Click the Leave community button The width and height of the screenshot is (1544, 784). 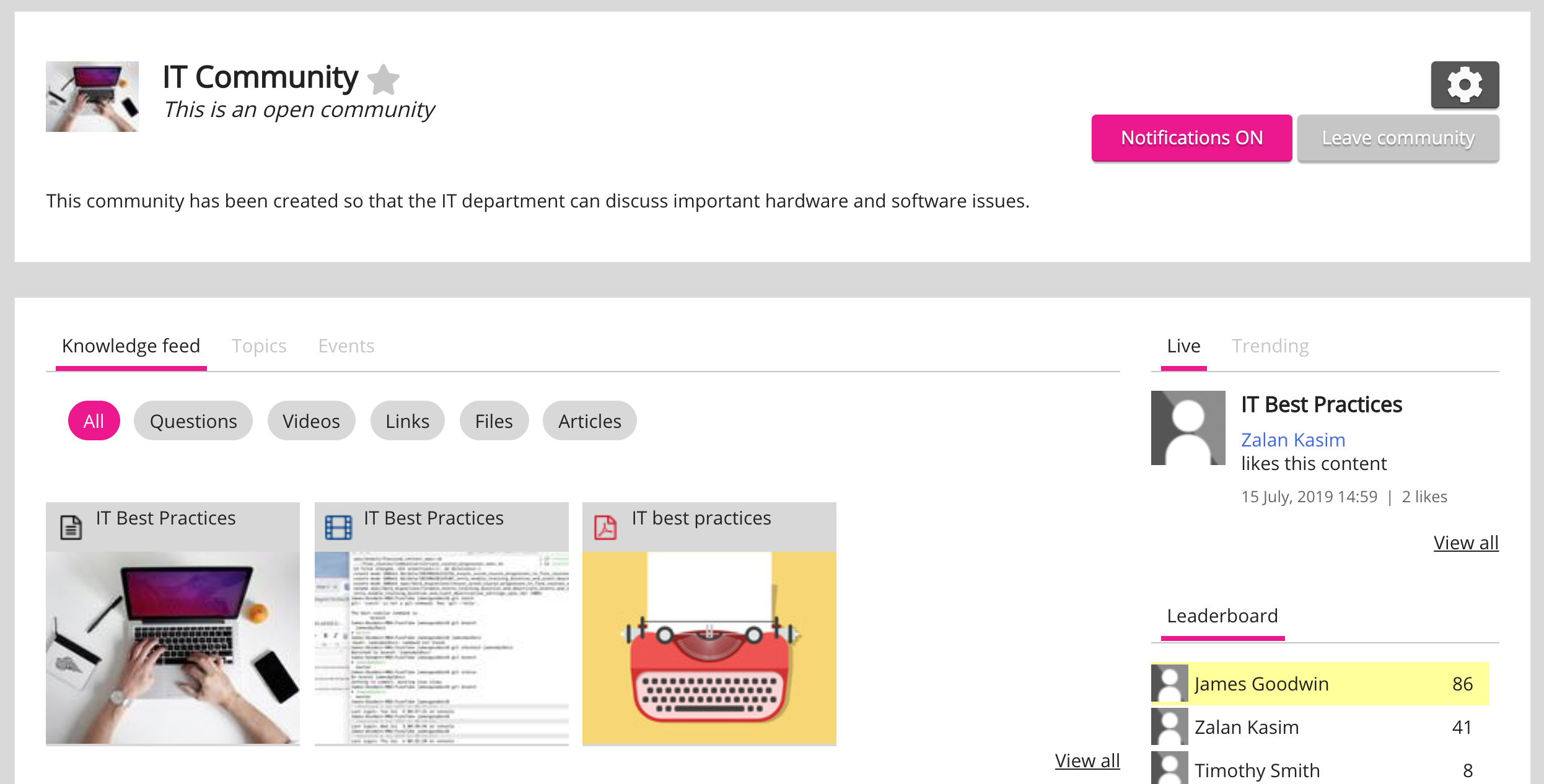tap(1398, 137)
